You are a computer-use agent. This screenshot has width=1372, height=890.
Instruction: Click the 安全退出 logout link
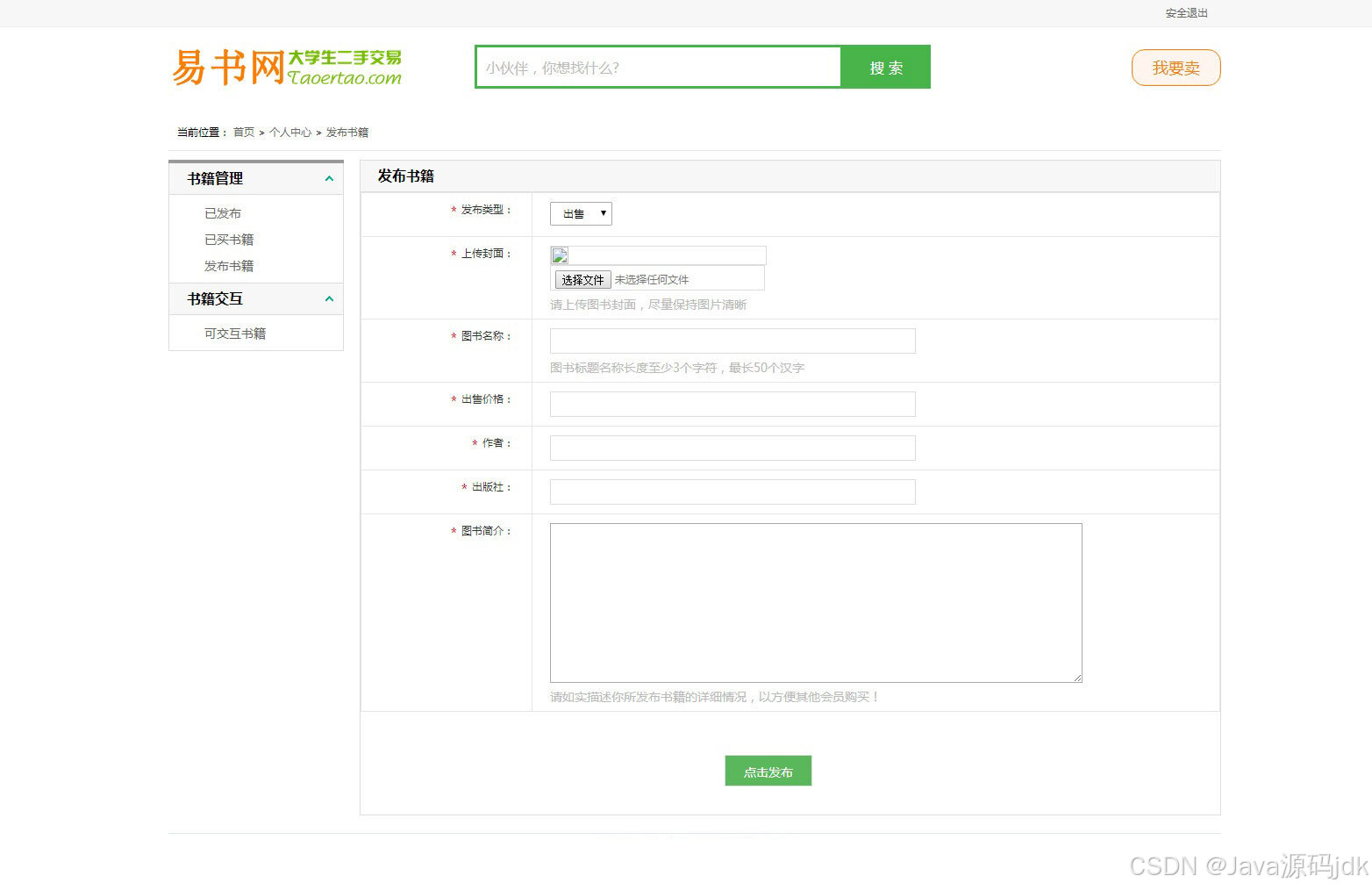tap(1186, 13)
